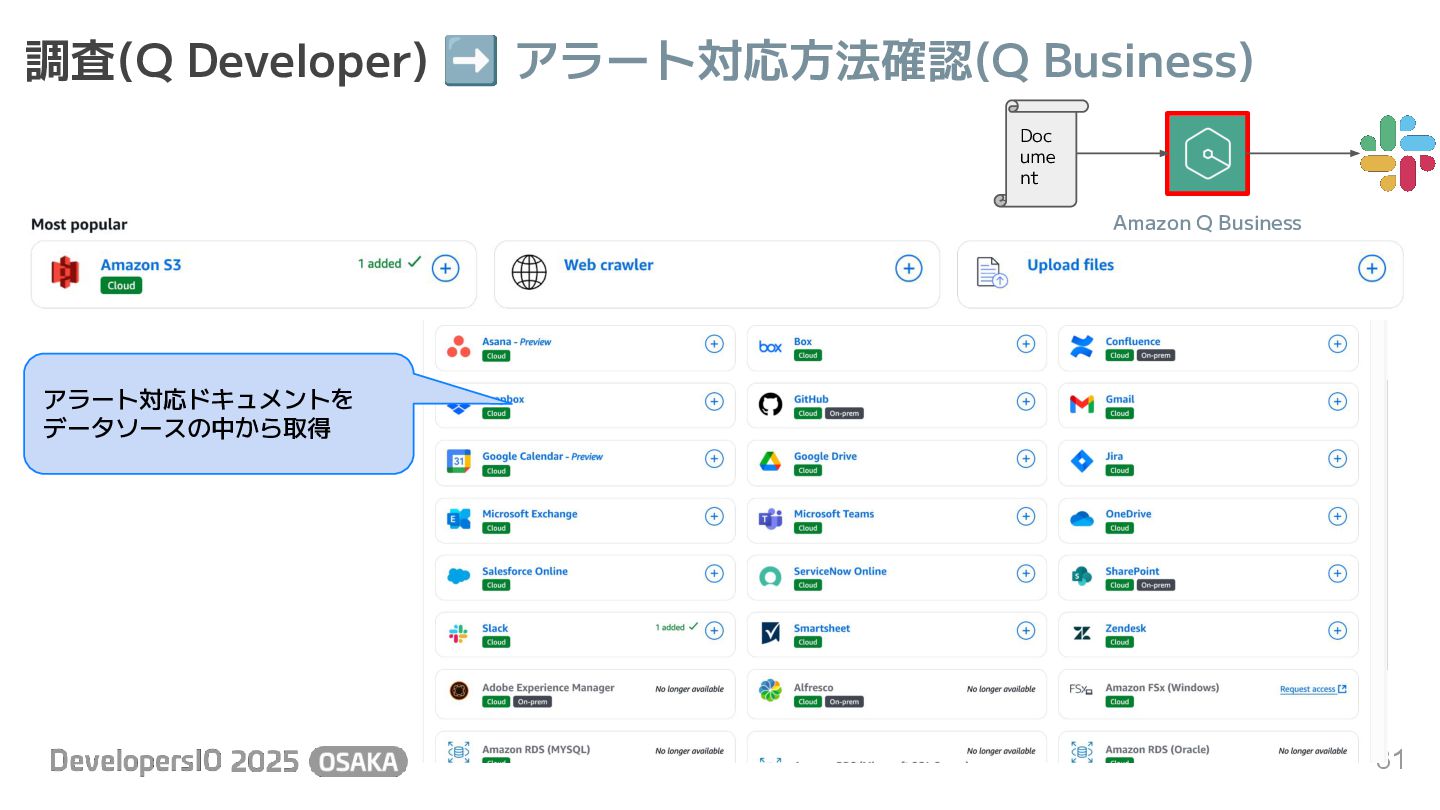This screenshot has height=810, width=1440.
Task: Add Smartsheet using its plus button
Action: coord(1026,631)
